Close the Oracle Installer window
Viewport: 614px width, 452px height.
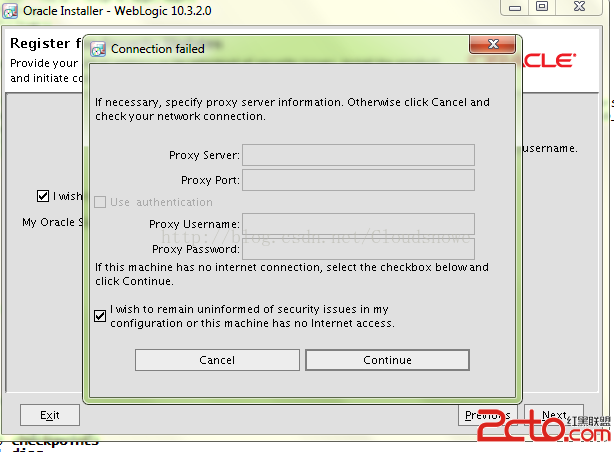[579, 7]
